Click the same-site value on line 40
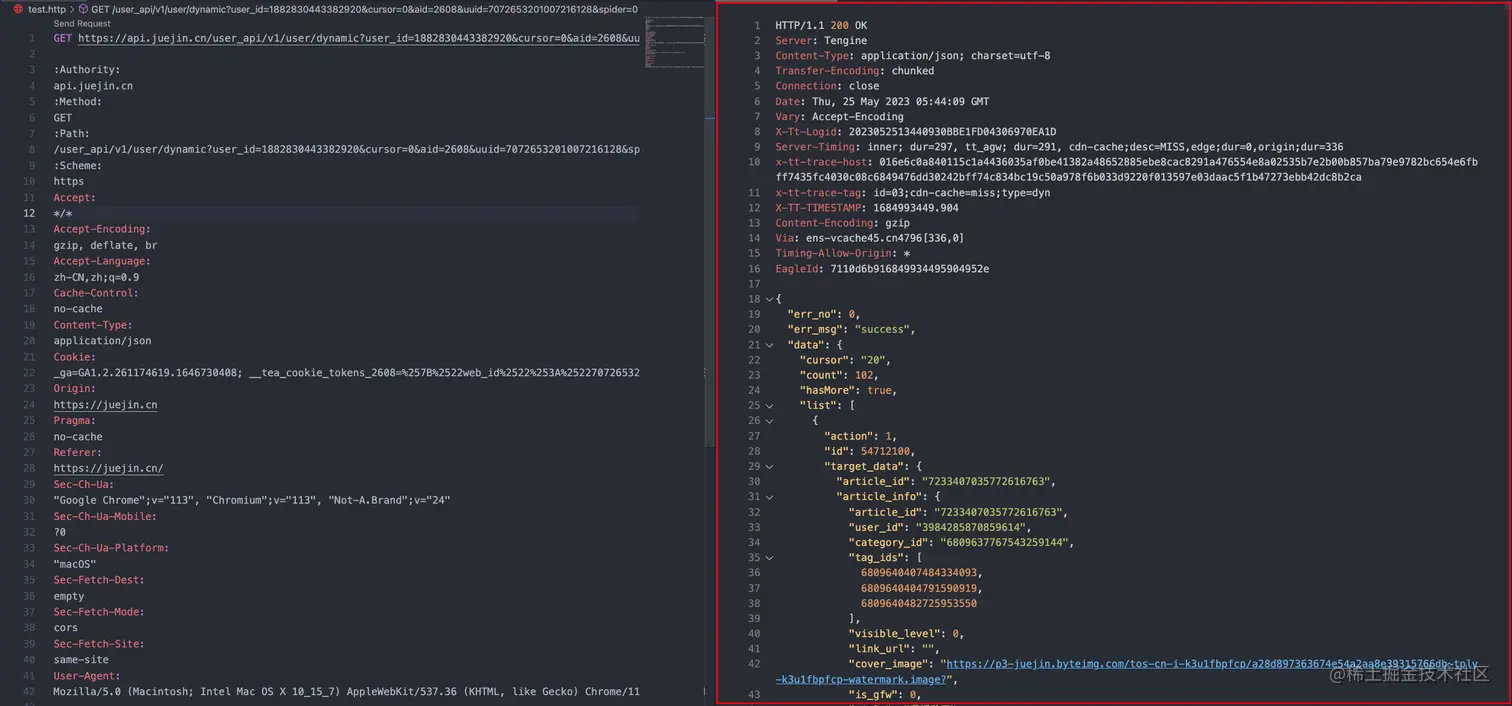1512x706 pixels. coord(81,660)
